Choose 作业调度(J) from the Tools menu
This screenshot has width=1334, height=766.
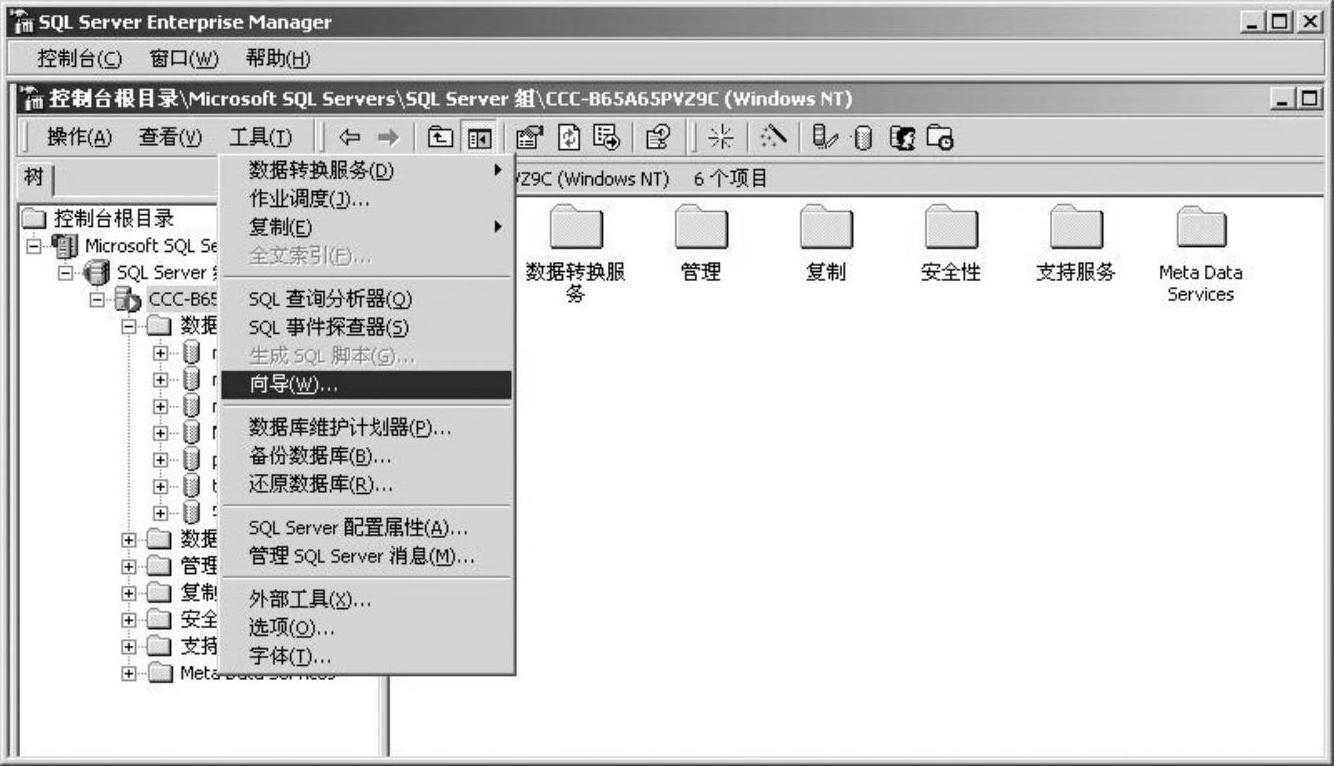coord(366,199)
